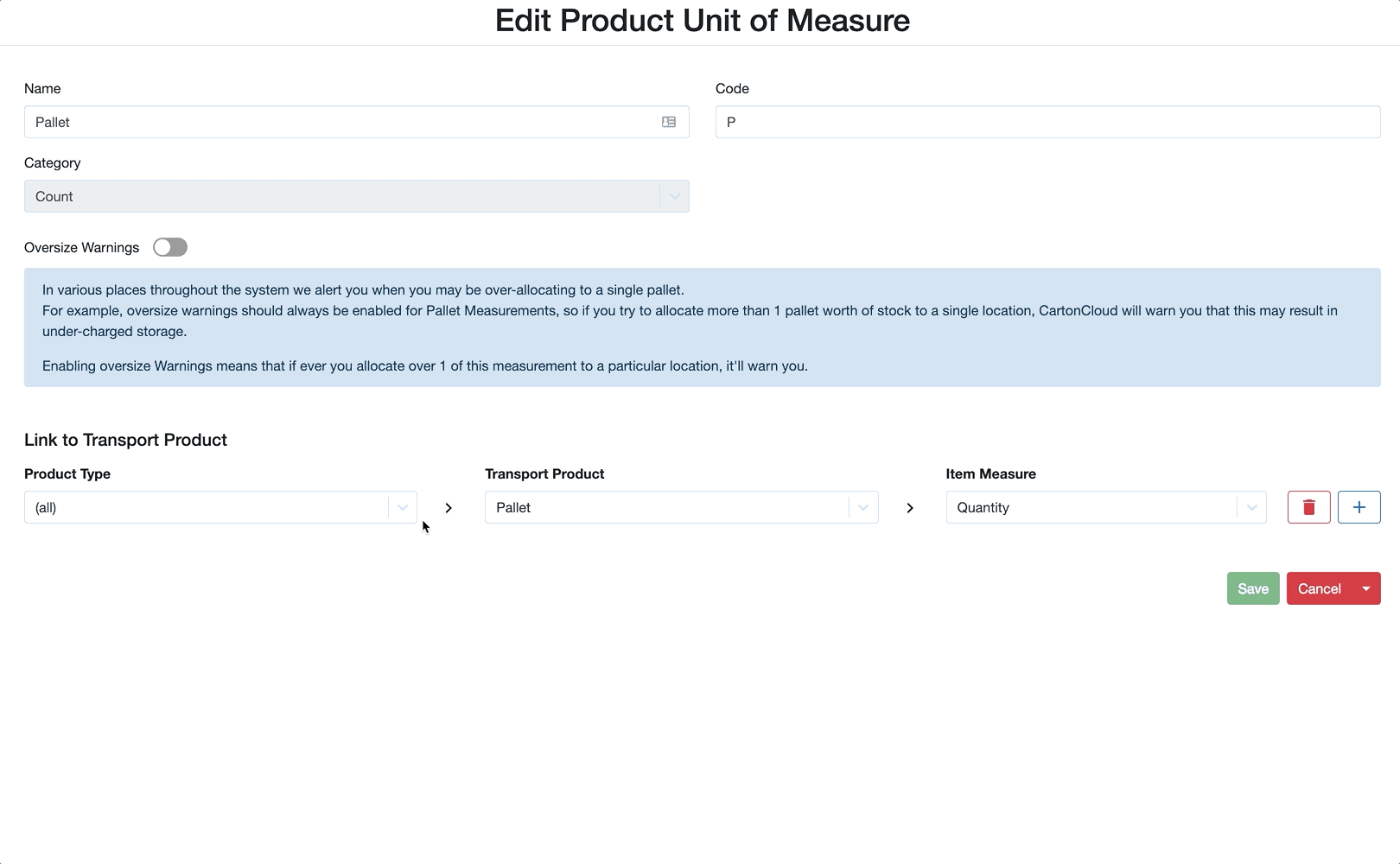The image size is (1400, 864).
Task: Open the Product Type selector set to (all)
Action: tap(207, 507)
